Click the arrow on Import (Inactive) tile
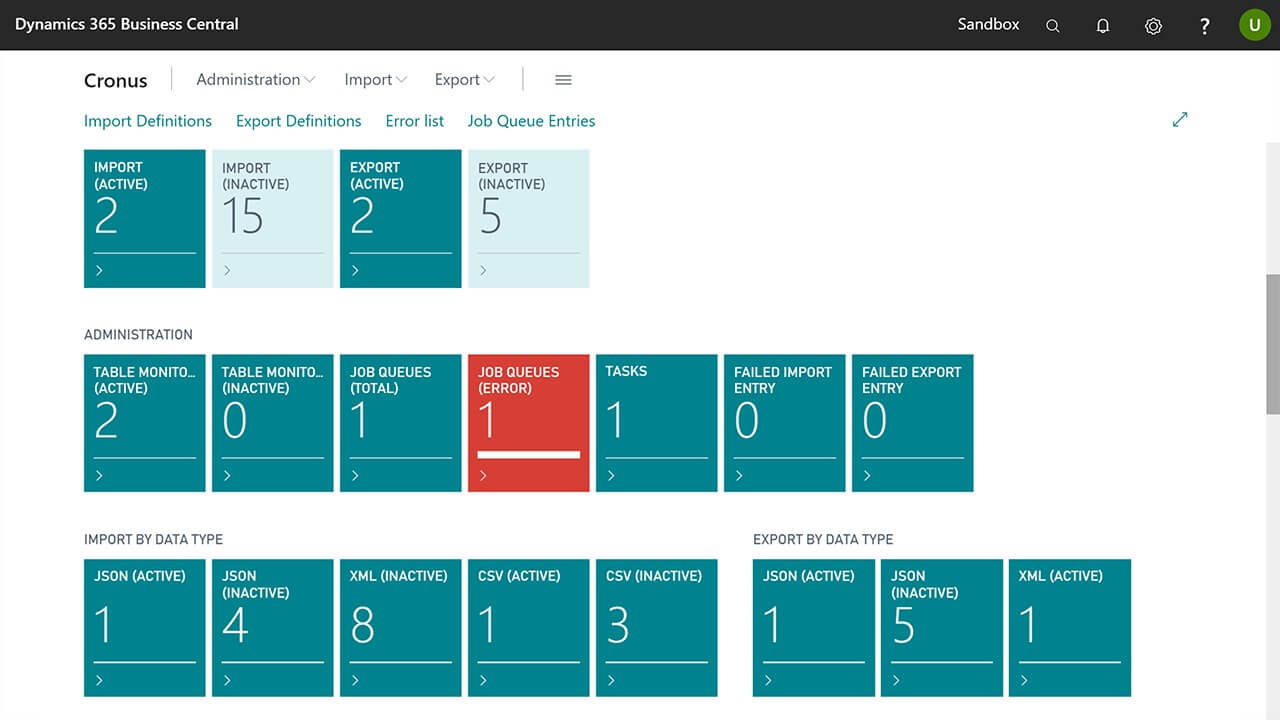The width and height of the screenshot is (1280, 720). tap(227, 271)
